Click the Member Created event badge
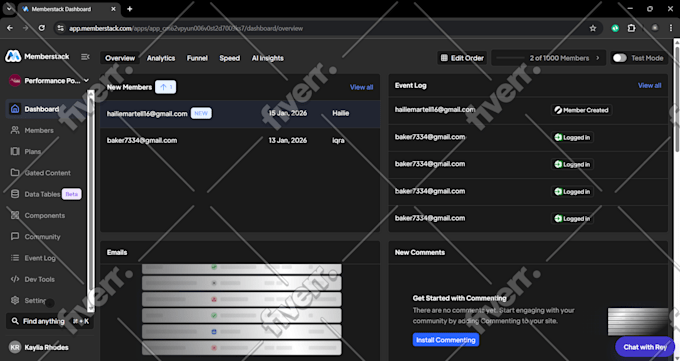 pyautogui.click(x=581, y=110)
